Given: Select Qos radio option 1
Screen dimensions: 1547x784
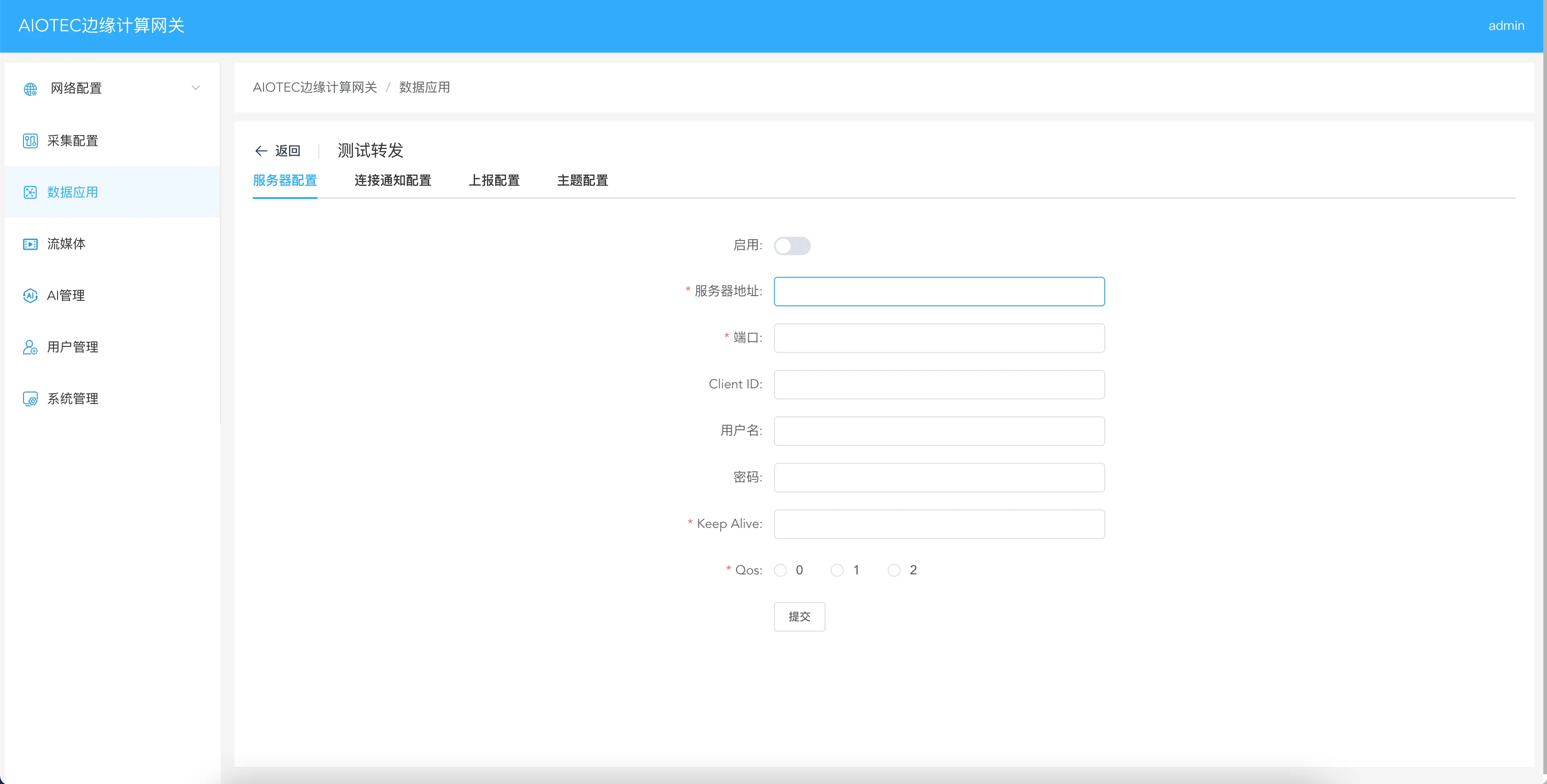Looking at the screenshot, I should click(837, 570).
